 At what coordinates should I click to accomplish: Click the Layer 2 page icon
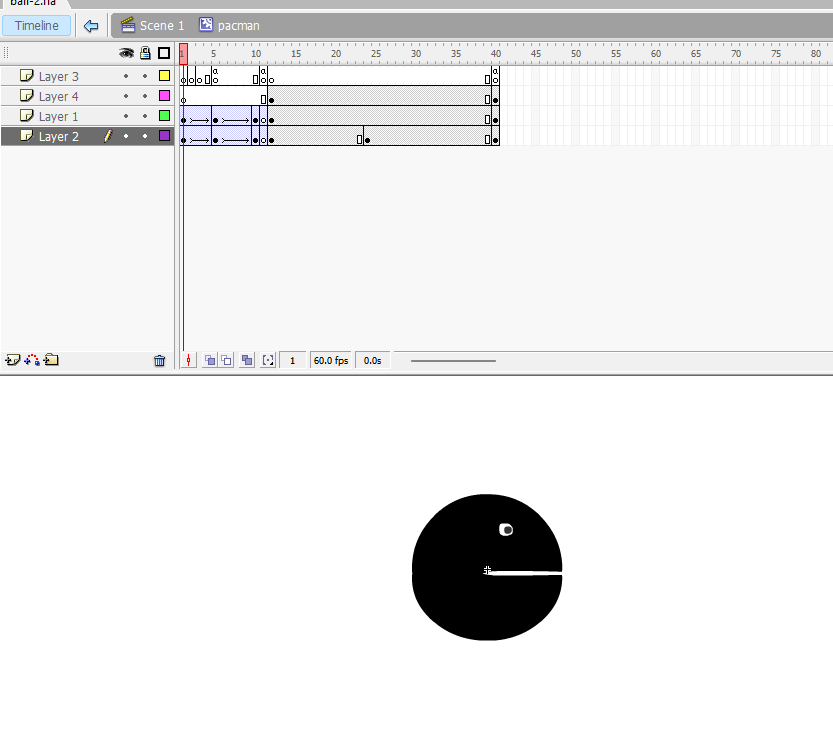(27, 136)
